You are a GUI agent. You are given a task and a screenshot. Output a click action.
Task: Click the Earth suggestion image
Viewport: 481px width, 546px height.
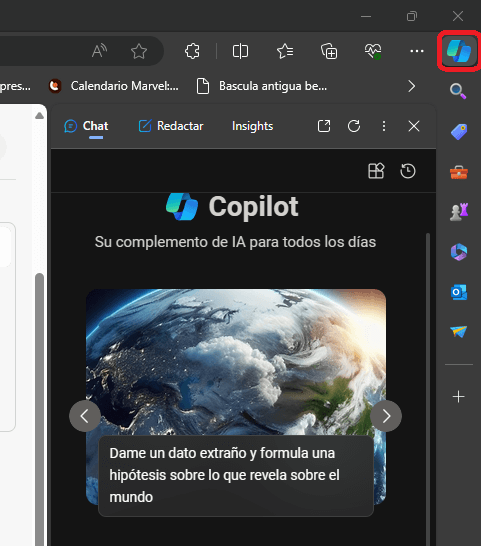coord(236,362)
